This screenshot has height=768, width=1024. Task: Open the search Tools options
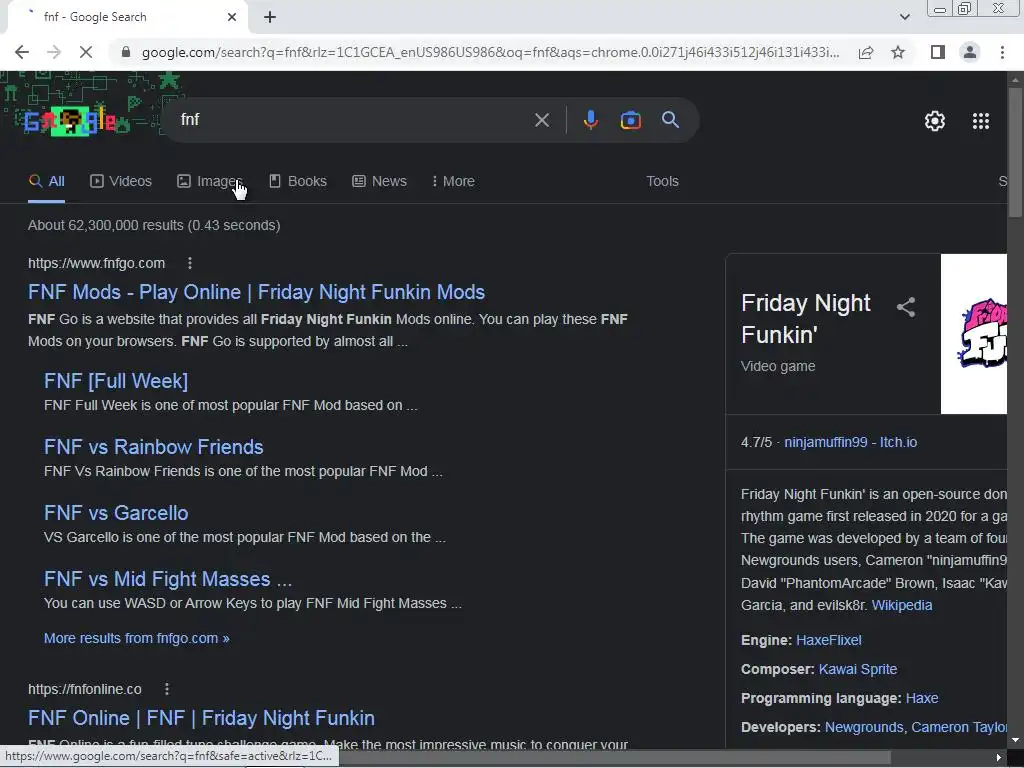pyautogui.click(x=662, y=182)
